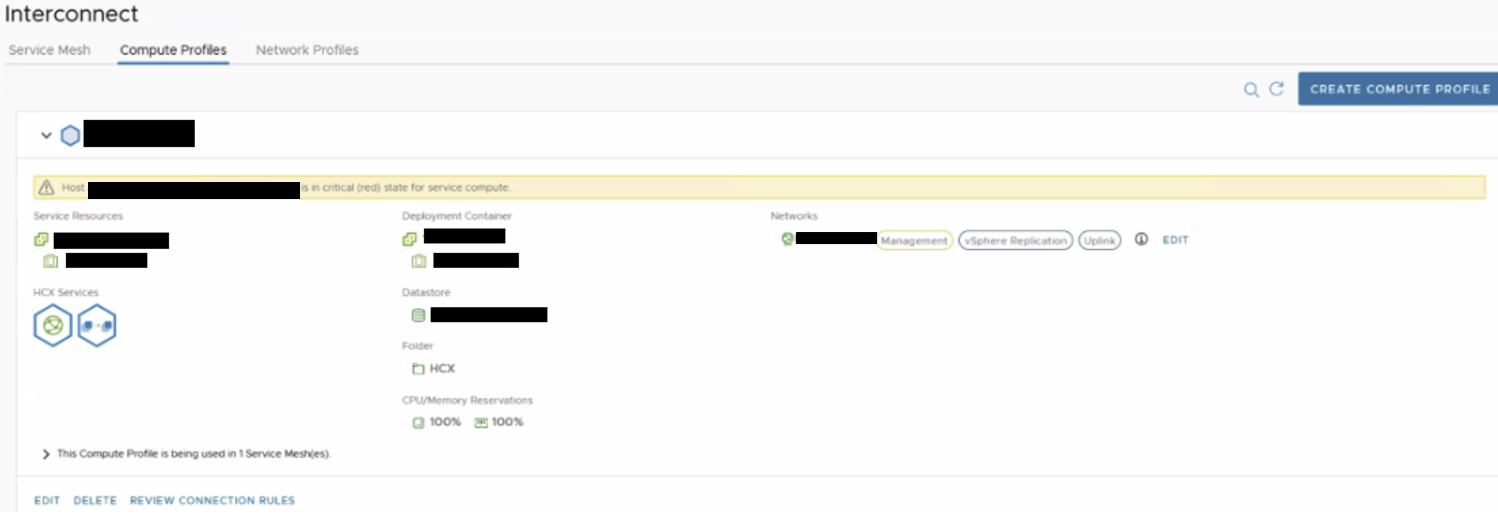Click the Service Resources cluster icon
Viewport: 1498px width, 531px height.
(41, 240)
